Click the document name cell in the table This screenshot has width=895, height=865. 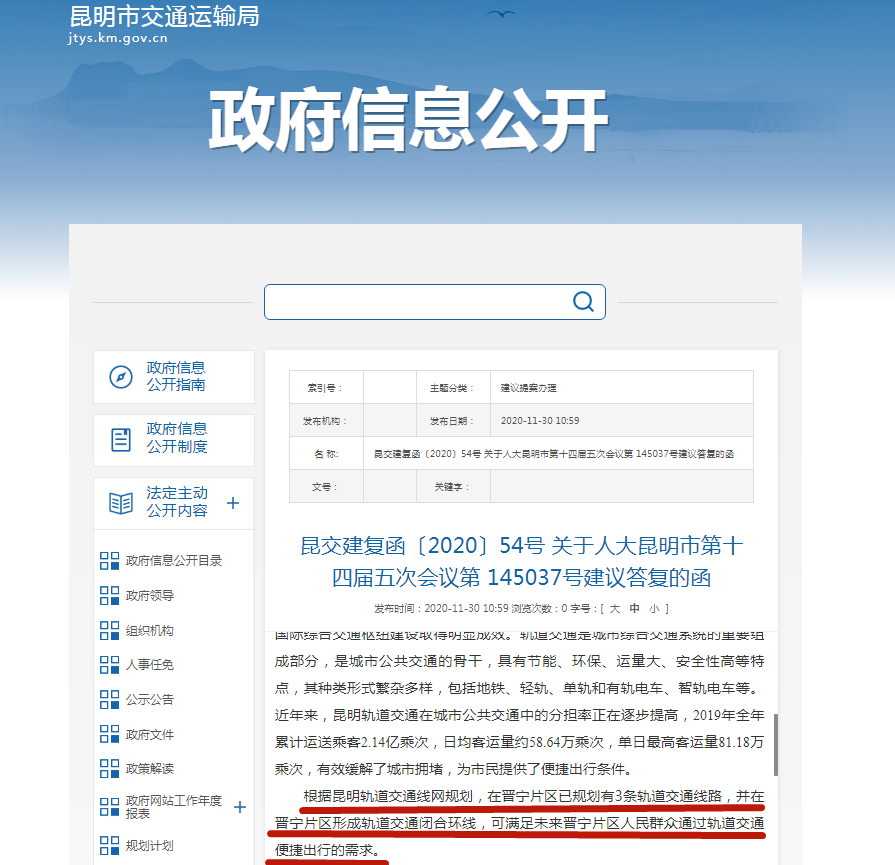(x=558, y=454)
